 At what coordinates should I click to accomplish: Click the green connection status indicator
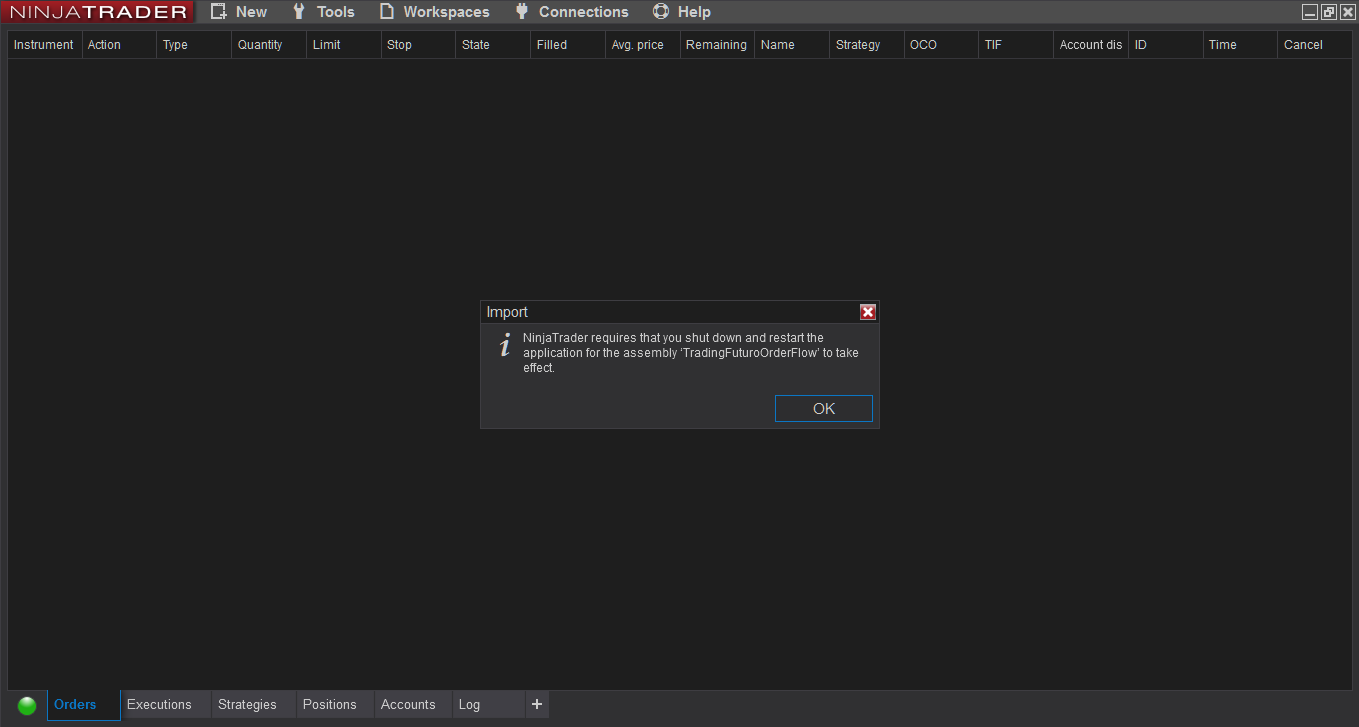[27, 705]
